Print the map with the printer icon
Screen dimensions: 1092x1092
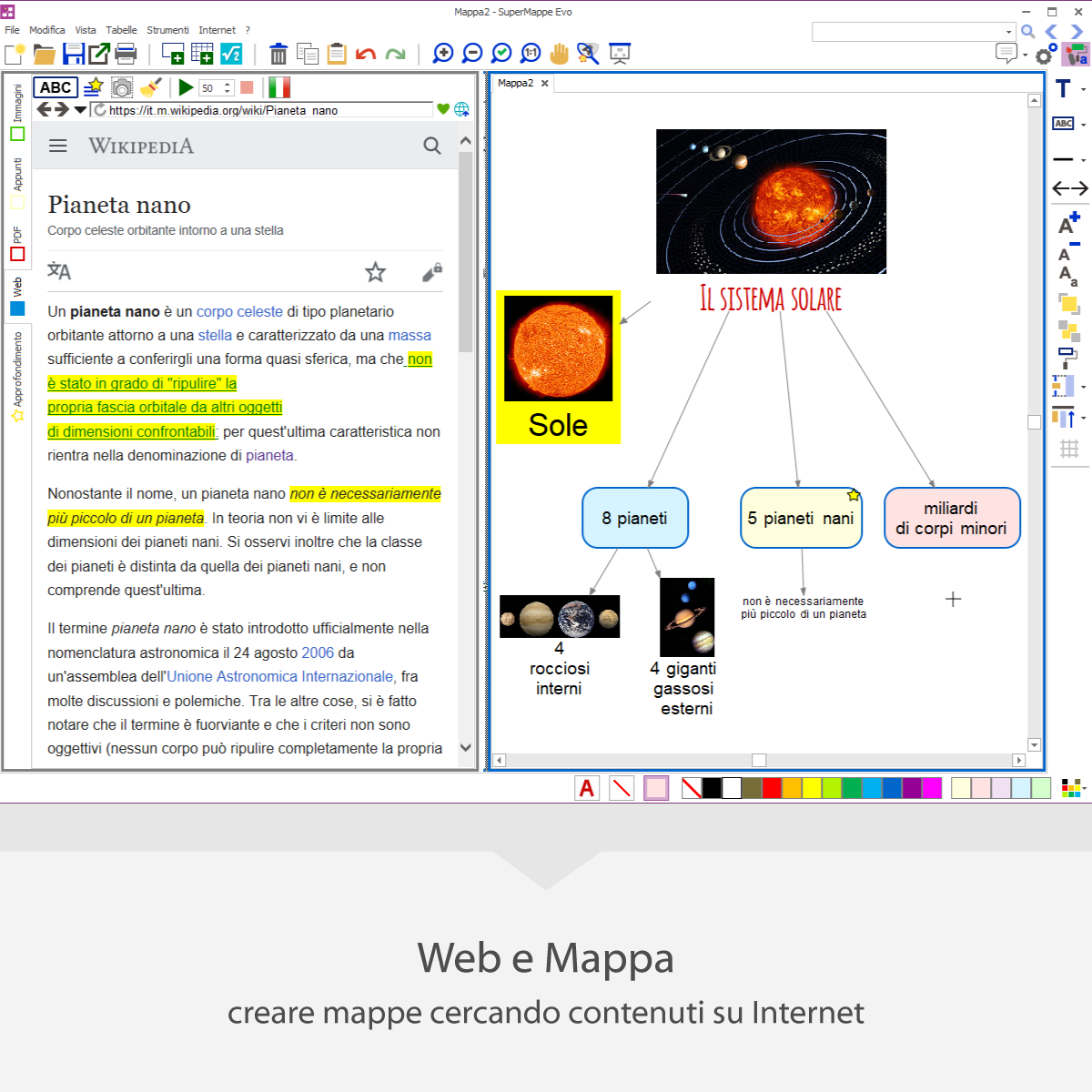126,54
